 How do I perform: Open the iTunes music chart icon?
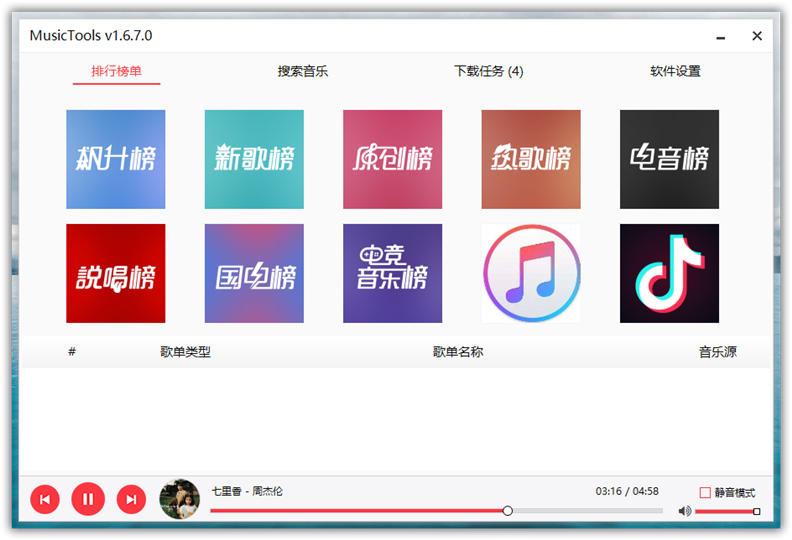click(x=531, y=273)
